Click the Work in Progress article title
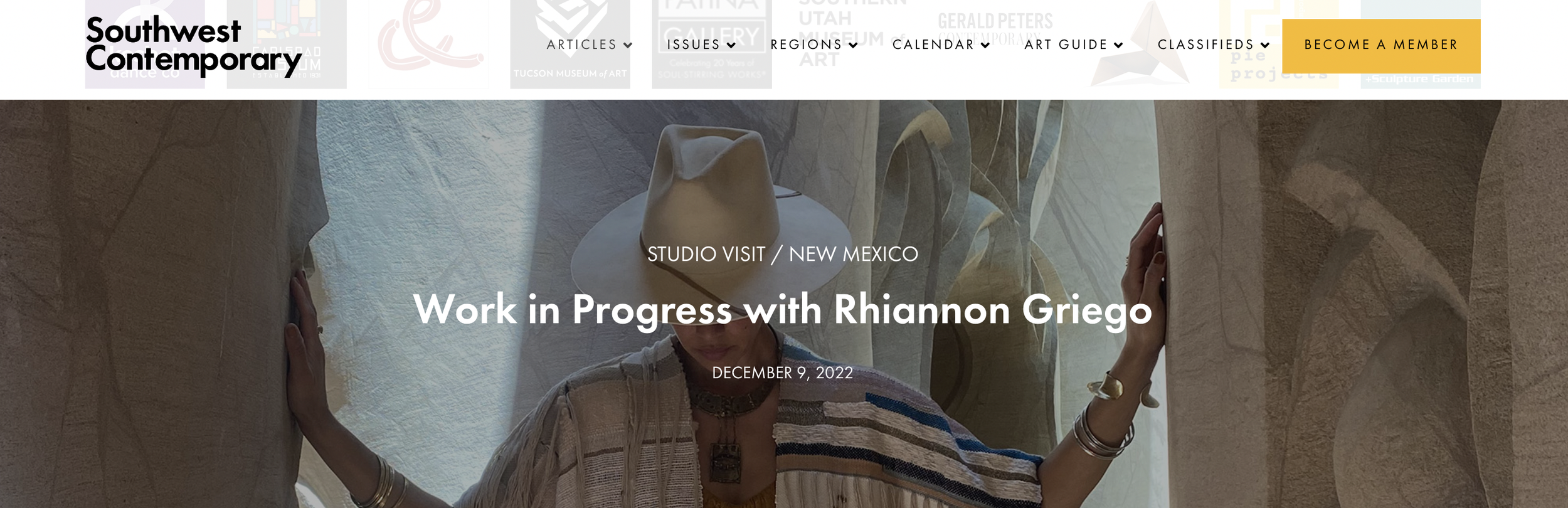Screen dimensions: 1568x508 coord(783,310)
